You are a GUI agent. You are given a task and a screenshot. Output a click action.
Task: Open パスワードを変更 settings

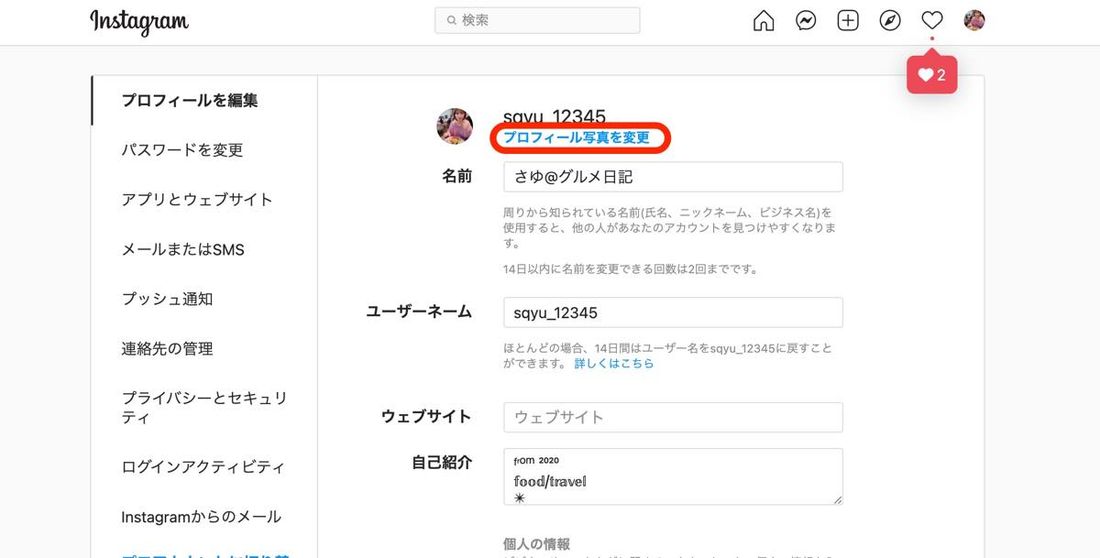coord(182,150)
